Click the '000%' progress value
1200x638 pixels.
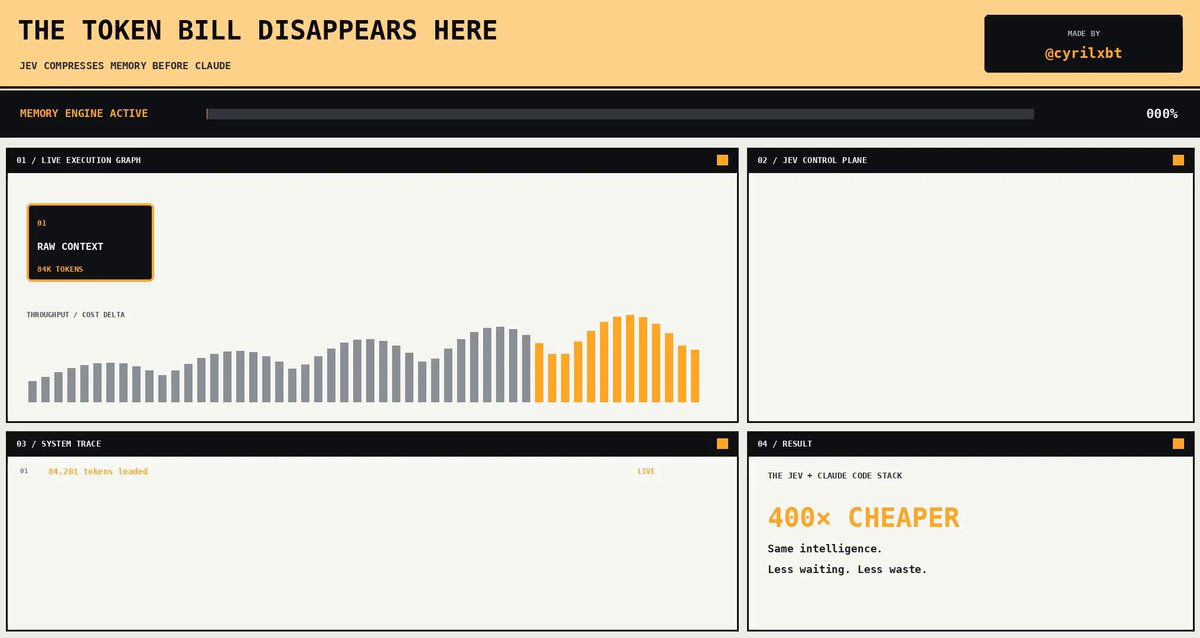(x=1161, y=114)
